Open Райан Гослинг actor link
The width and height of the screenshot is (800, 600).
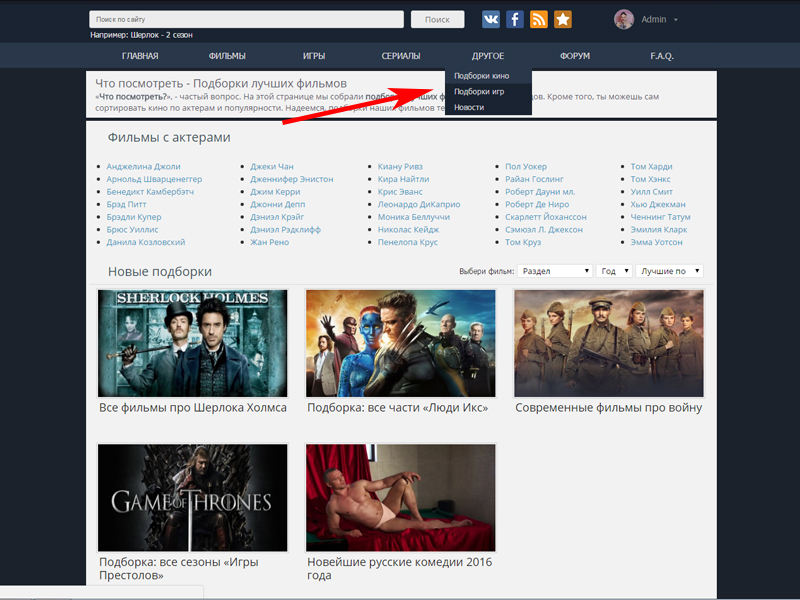pyautogui.click(x=534, y=179)
